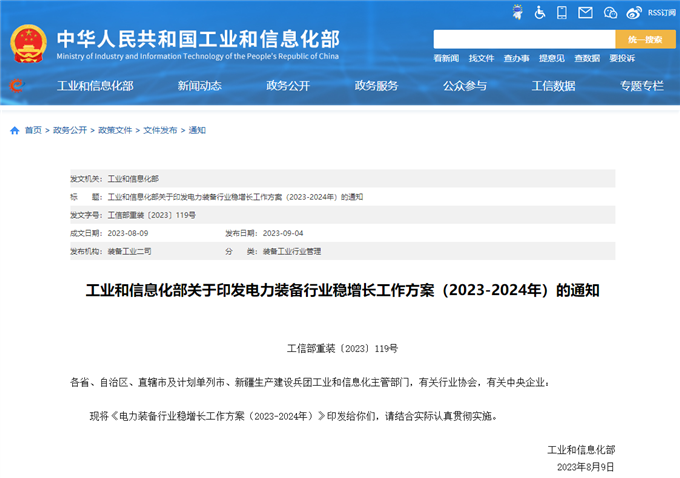Click the 分类 value 装备工业行业管理
Viewport: 680px width, 478px height.
292,252
